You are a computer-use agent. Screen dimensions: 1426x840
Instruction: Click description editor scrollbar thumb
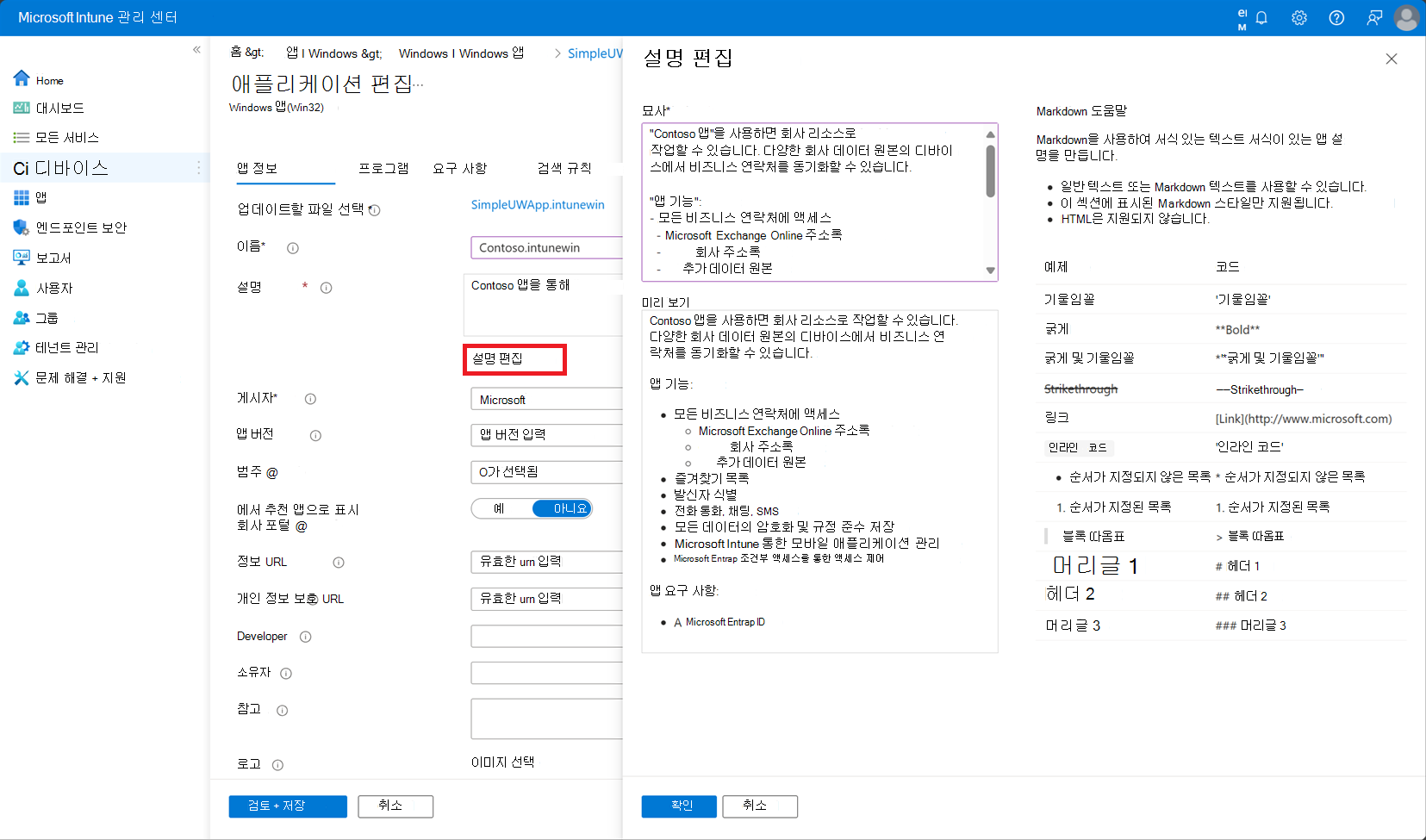[x=991, y=171]
